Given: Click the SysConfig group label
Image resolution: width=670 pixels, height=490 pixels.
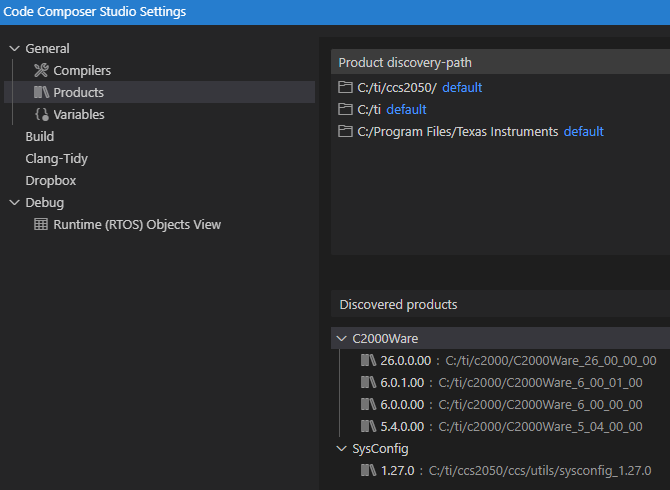Looking at the screenshot, I should click(380, 449).
